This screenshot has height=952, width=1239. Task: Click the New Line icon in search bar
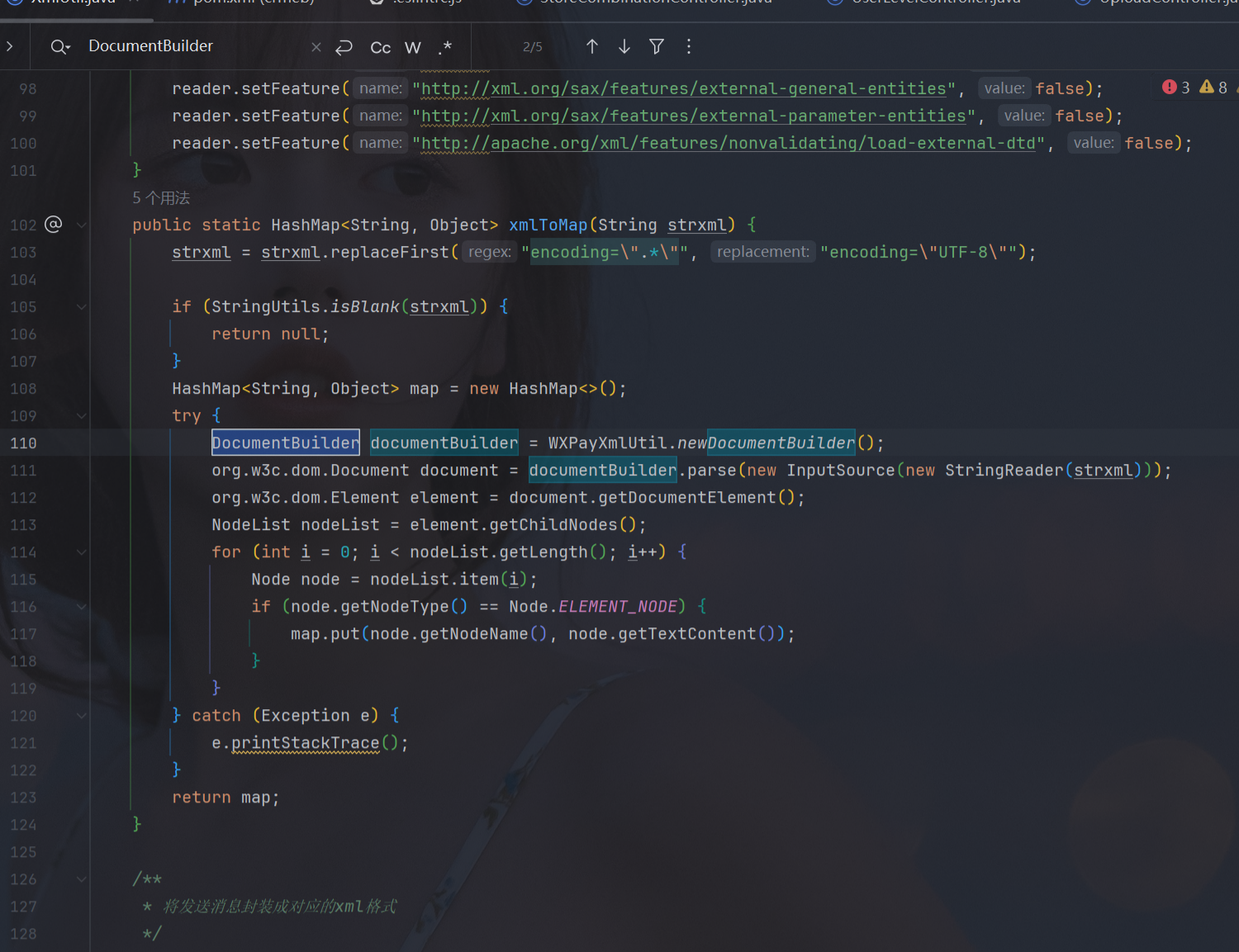[344, 47]
